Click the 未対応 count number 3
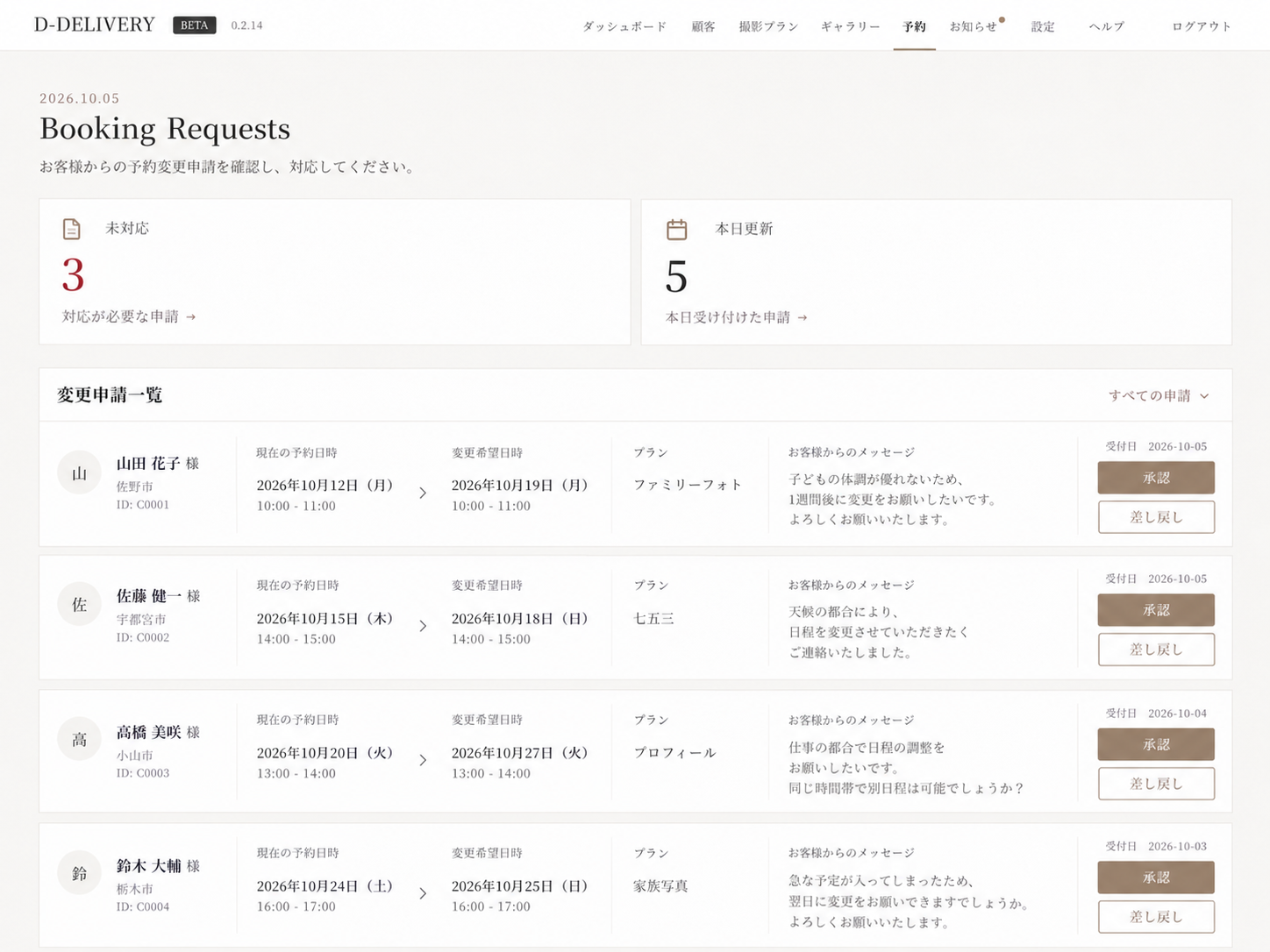The image size is (1270, 952). click(x=74, y=275)
